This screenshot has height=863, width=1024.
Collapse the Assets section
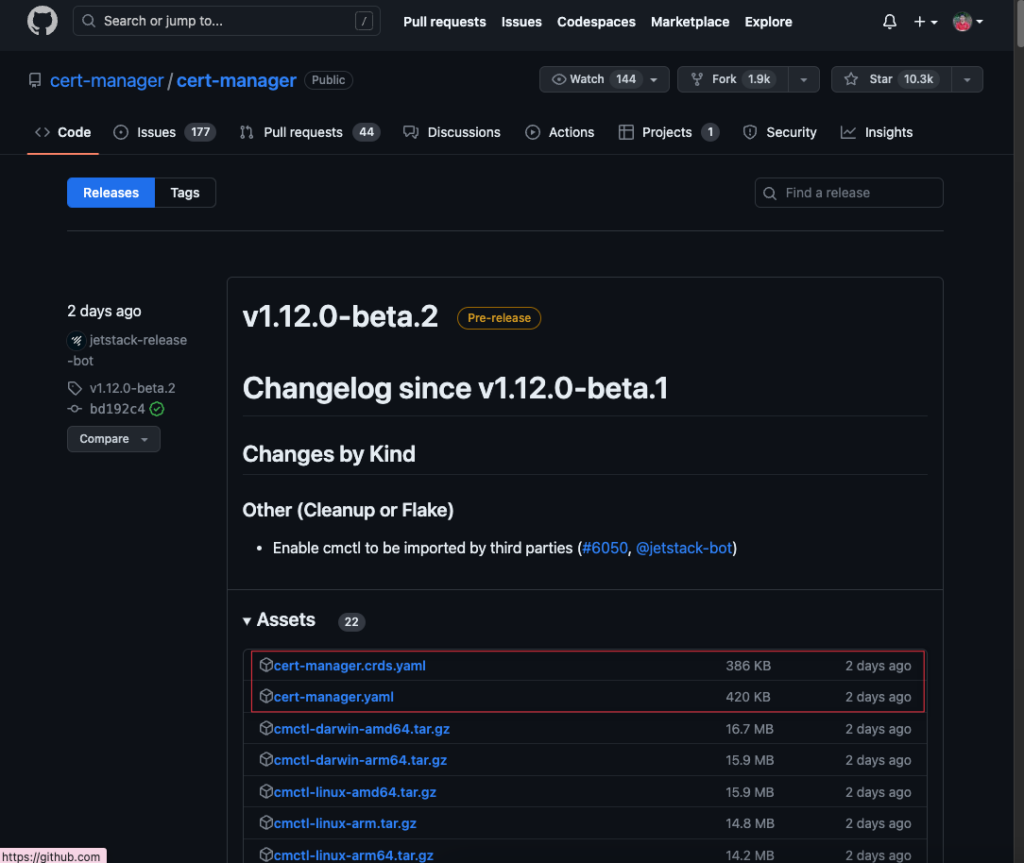click(279, 620)
